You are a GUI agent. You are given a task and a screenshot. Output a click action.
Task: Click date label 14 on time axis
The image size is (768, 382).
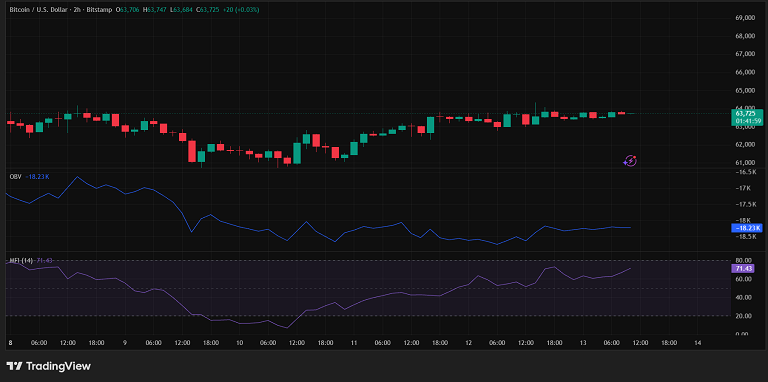(x=698, y=343)
